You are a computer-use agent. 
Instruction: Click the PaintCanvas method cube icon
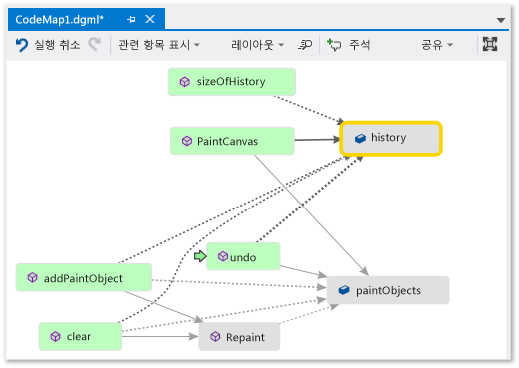coord(187,141)
